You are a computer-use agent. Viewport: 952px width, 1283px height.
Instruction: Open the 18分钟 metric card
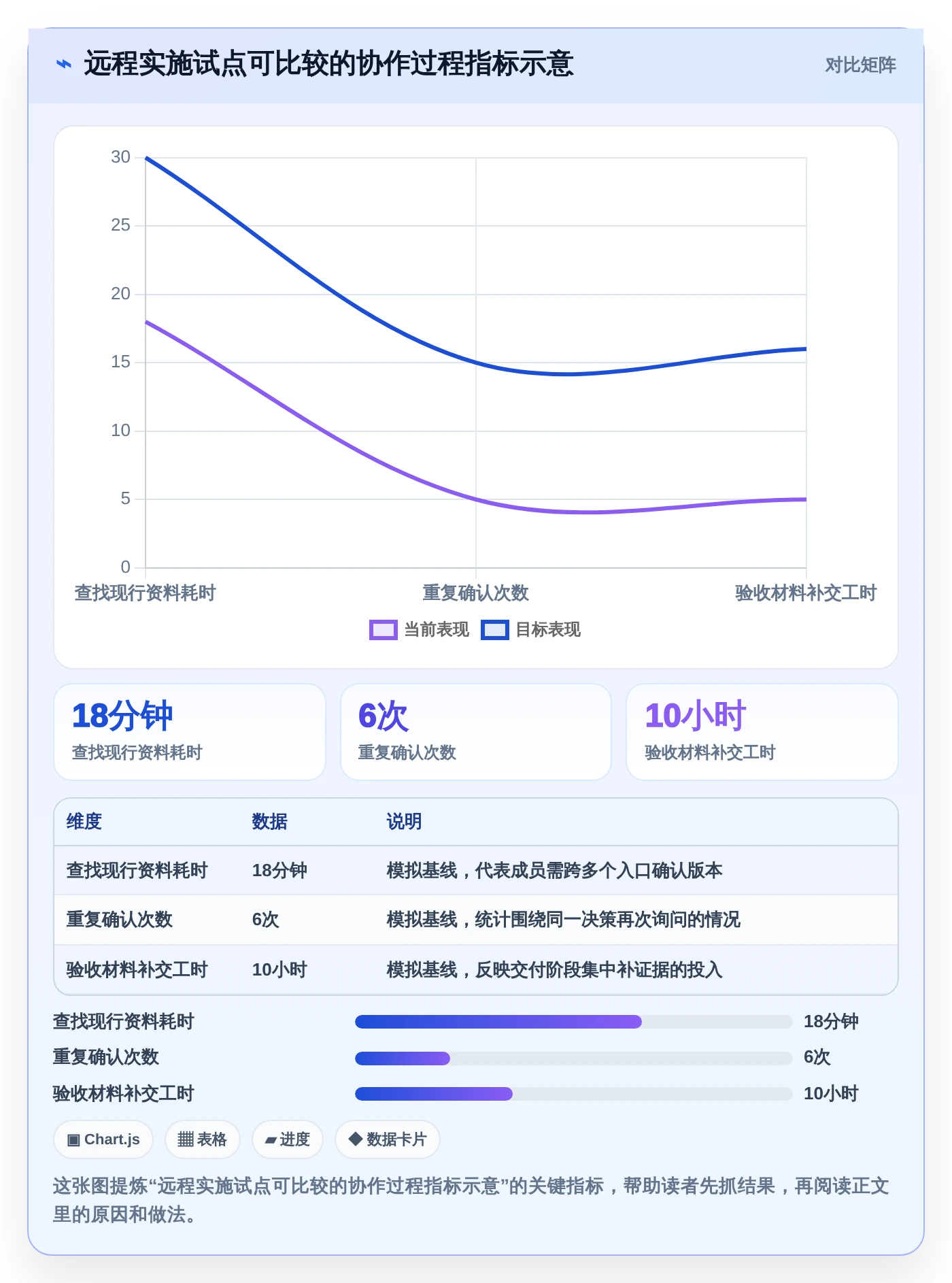pos(190,732)
